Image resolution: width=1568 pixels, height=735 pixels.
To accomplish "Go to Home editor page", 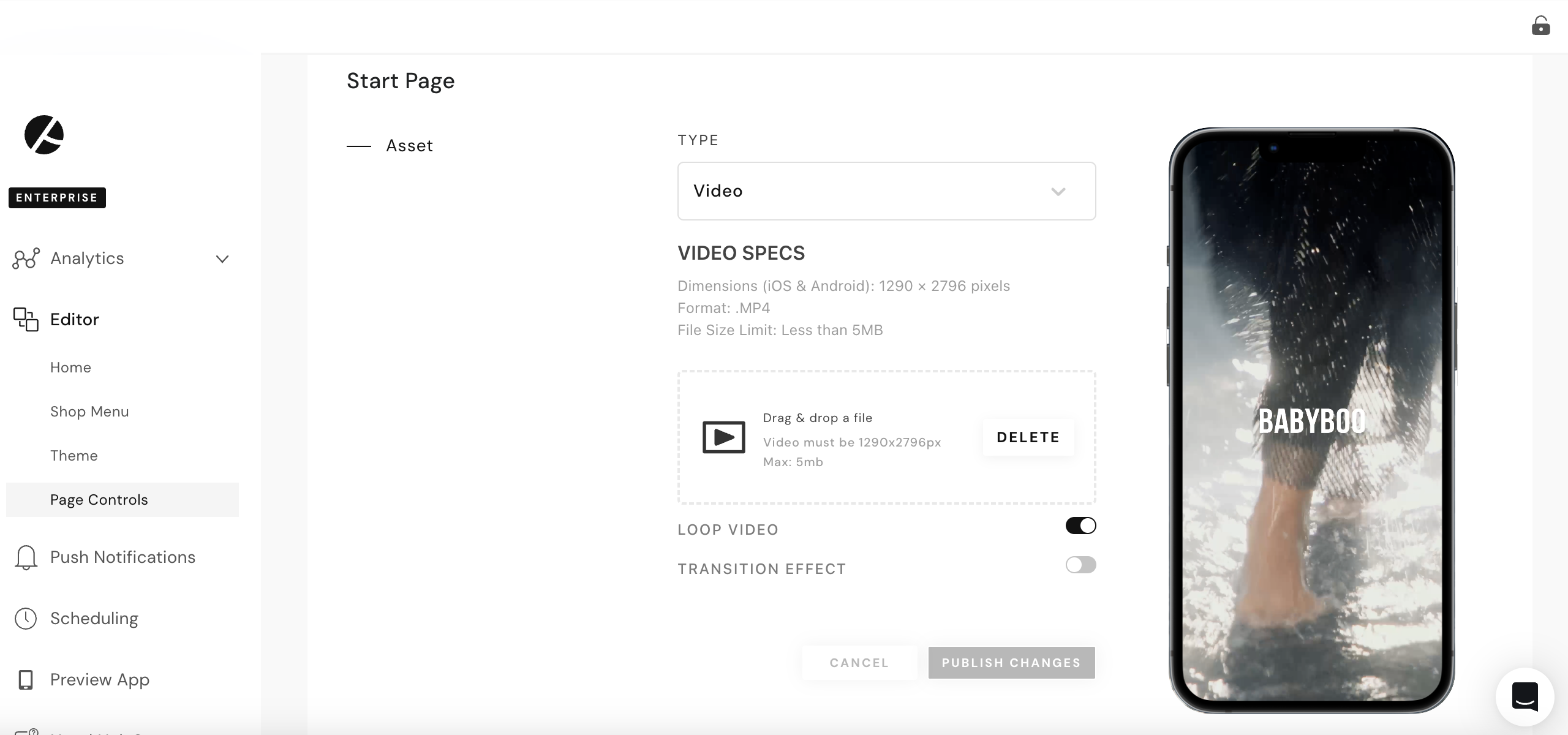I will pos(70,367).
